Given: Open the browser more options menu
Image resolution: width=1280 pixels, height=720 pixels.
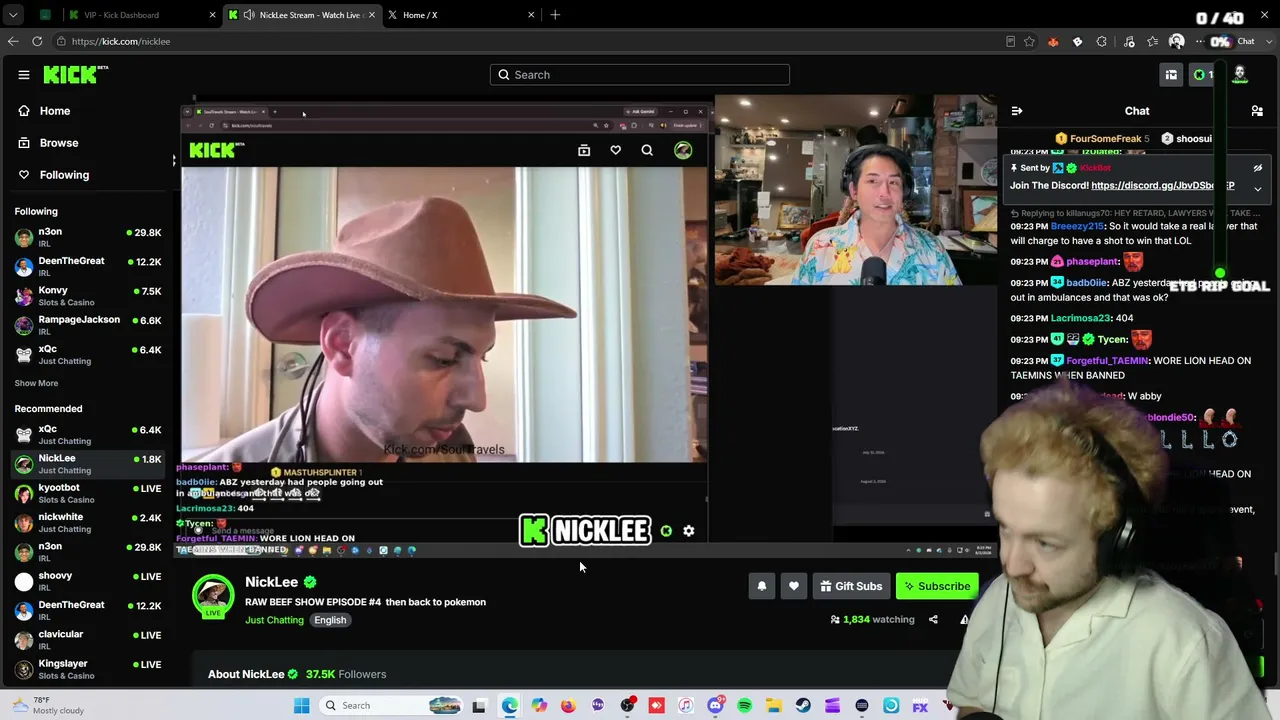Looking at the screenshot, I should 1199,41.
